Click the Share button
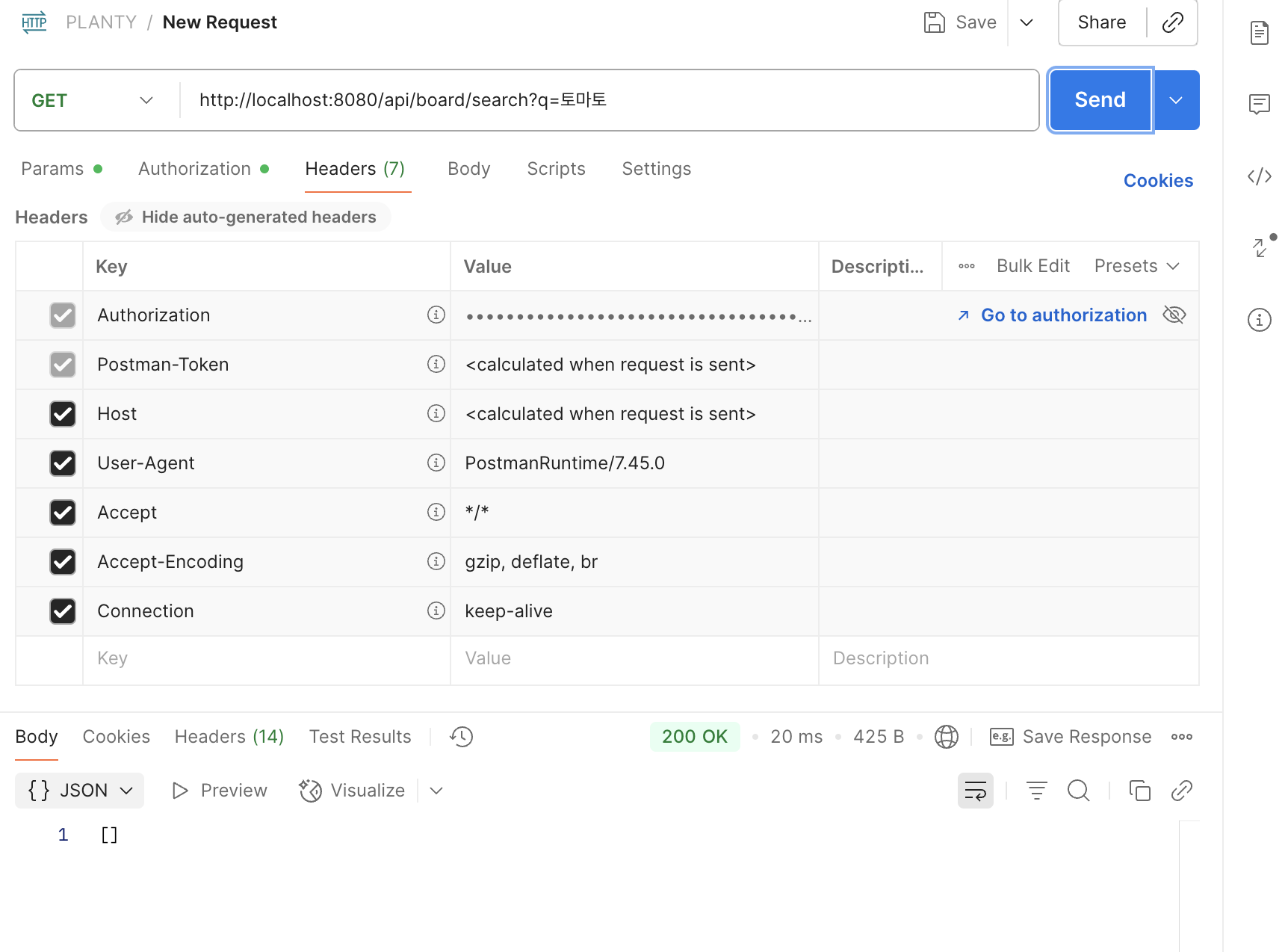1288x952 pixels. tap(1102, 22)
